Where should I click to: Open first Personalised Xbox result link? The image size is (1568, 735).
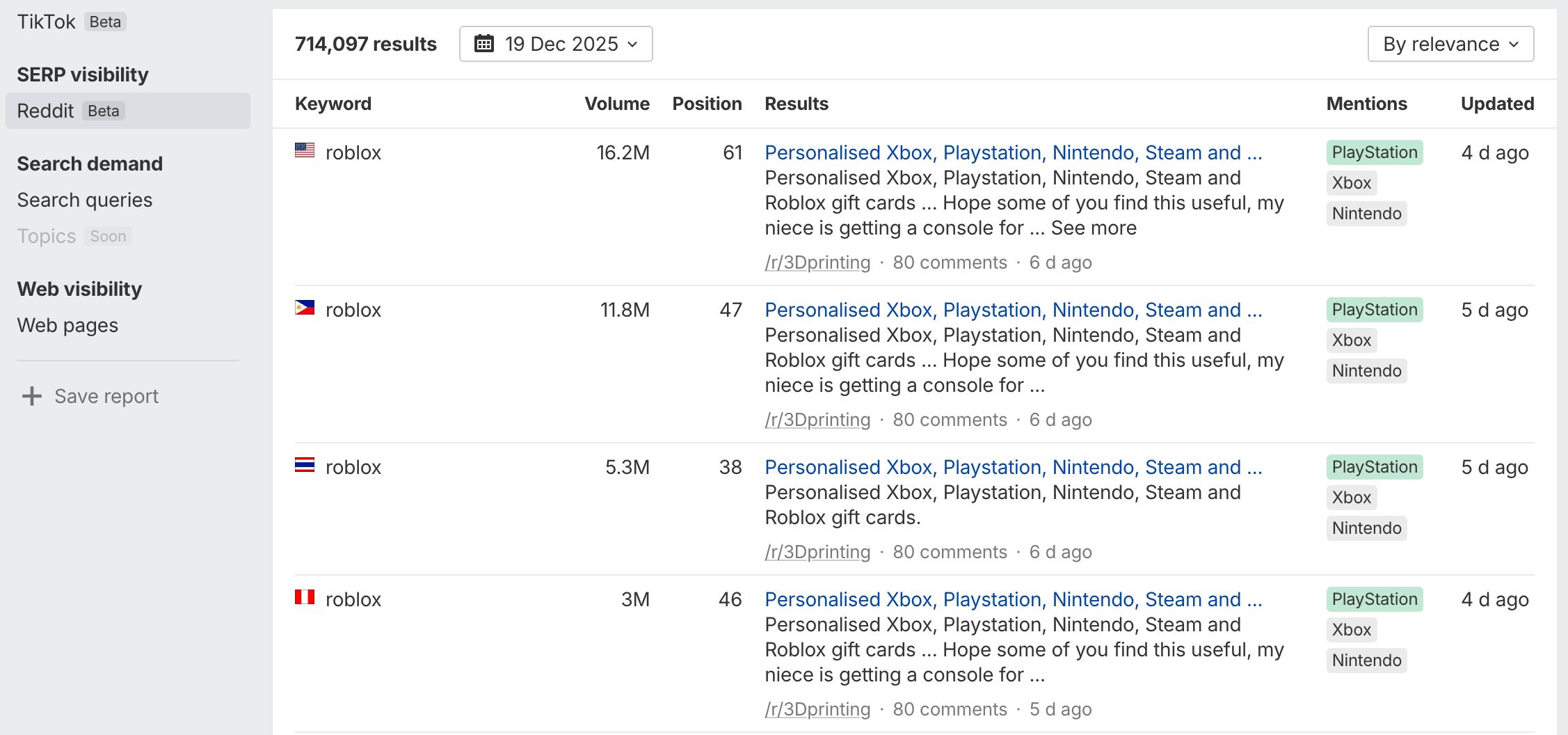(1013, 152)
